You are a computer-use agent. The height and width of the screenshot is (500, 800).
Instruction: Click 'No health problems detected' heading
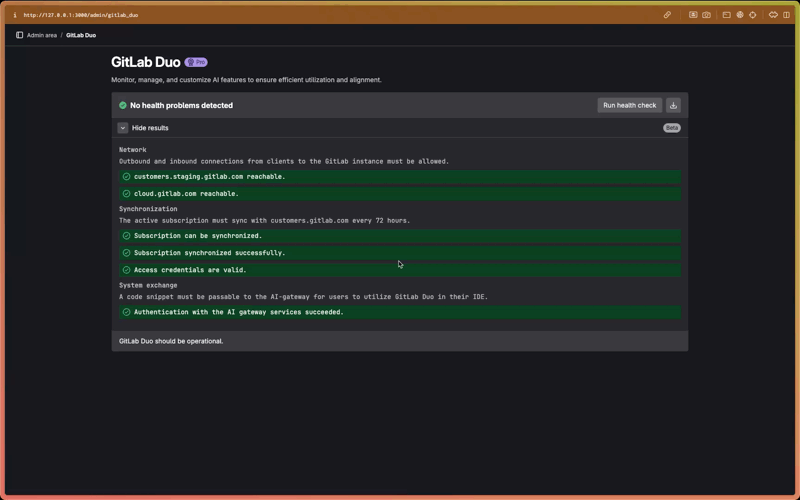tap(181, 105)
